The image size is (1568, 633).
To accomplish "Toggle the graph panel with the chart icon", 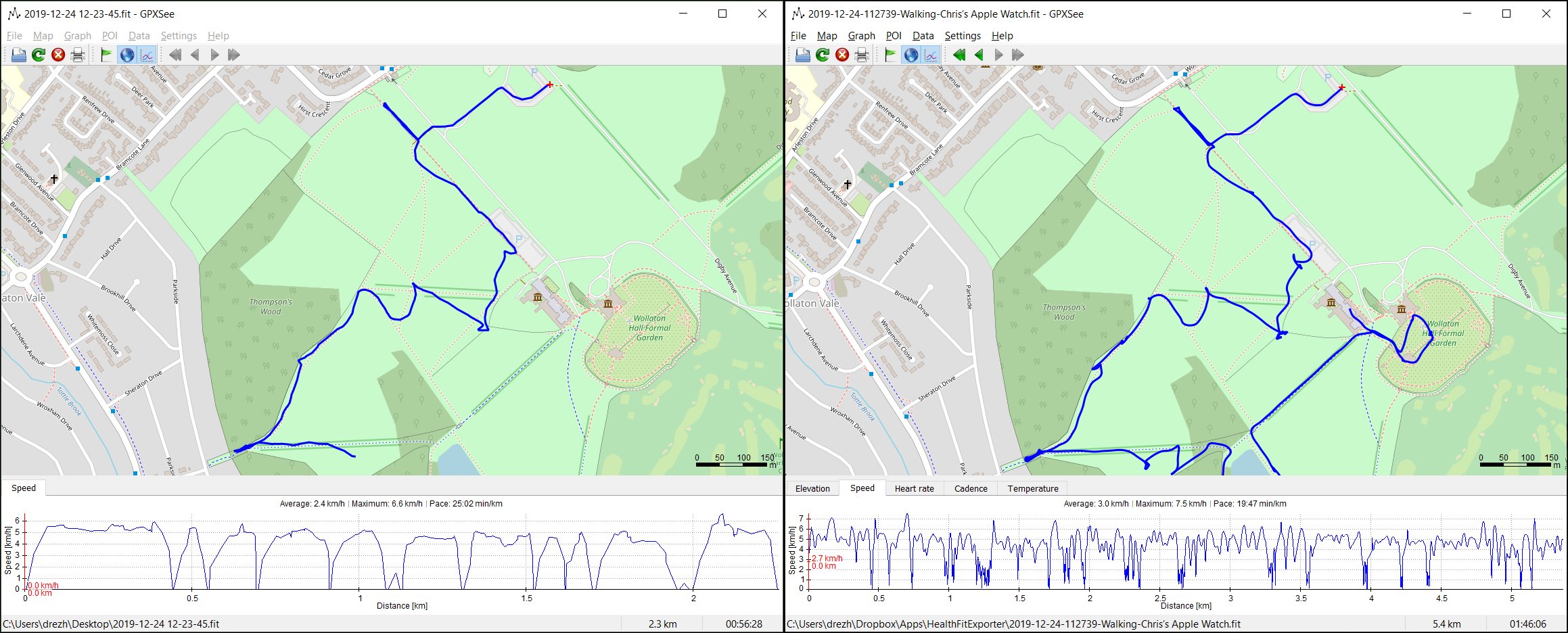I will [x=147, y=55].
